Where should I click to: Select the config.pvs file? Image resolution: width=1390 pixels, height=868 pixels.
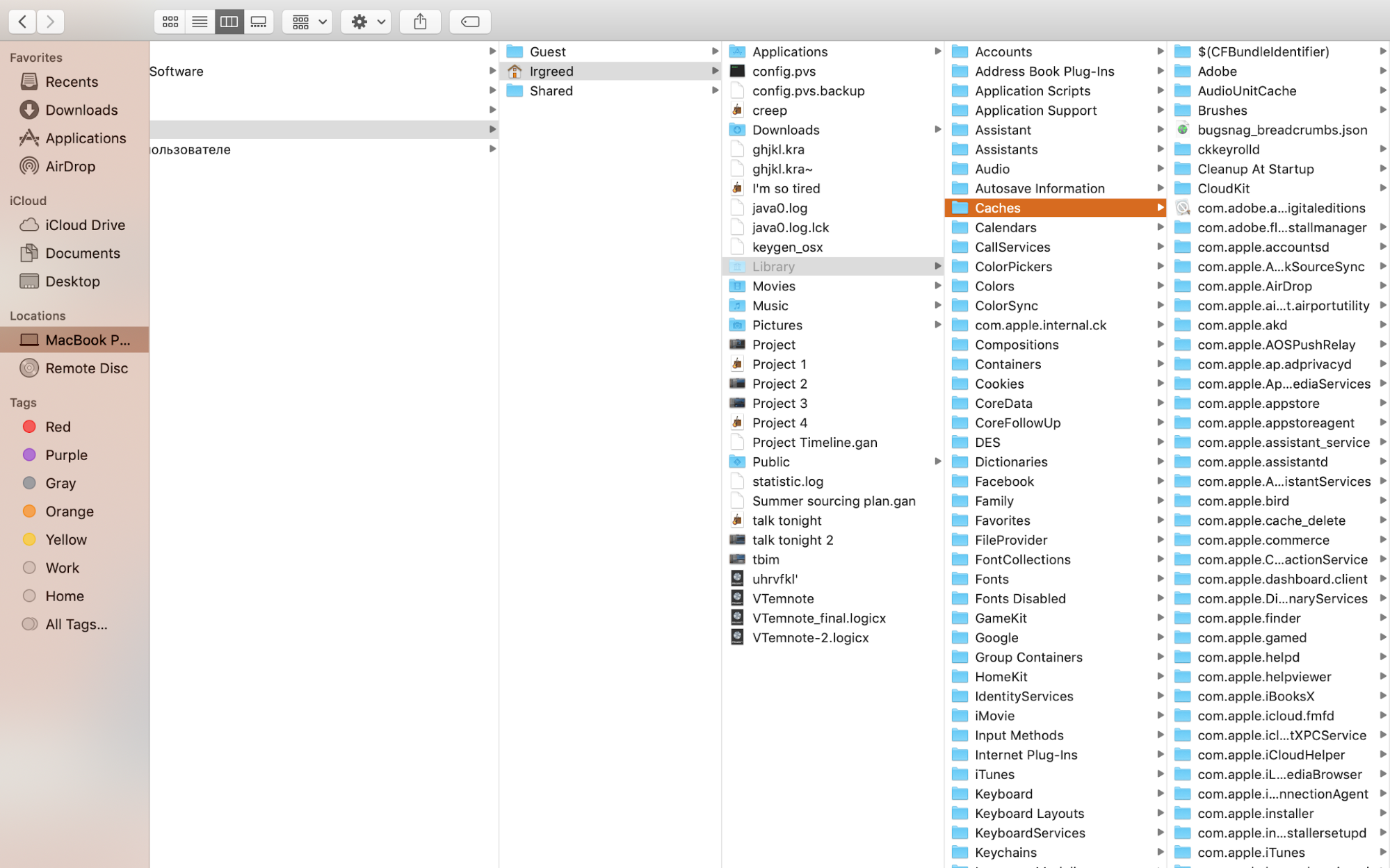[x=833, y=71]
